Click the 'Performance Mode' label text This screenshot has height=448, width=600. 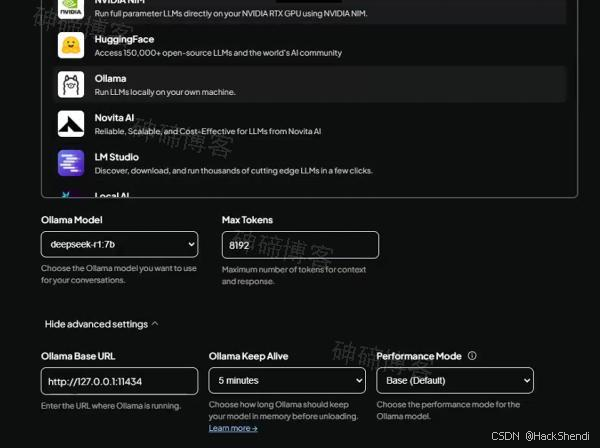click(419, 356)
